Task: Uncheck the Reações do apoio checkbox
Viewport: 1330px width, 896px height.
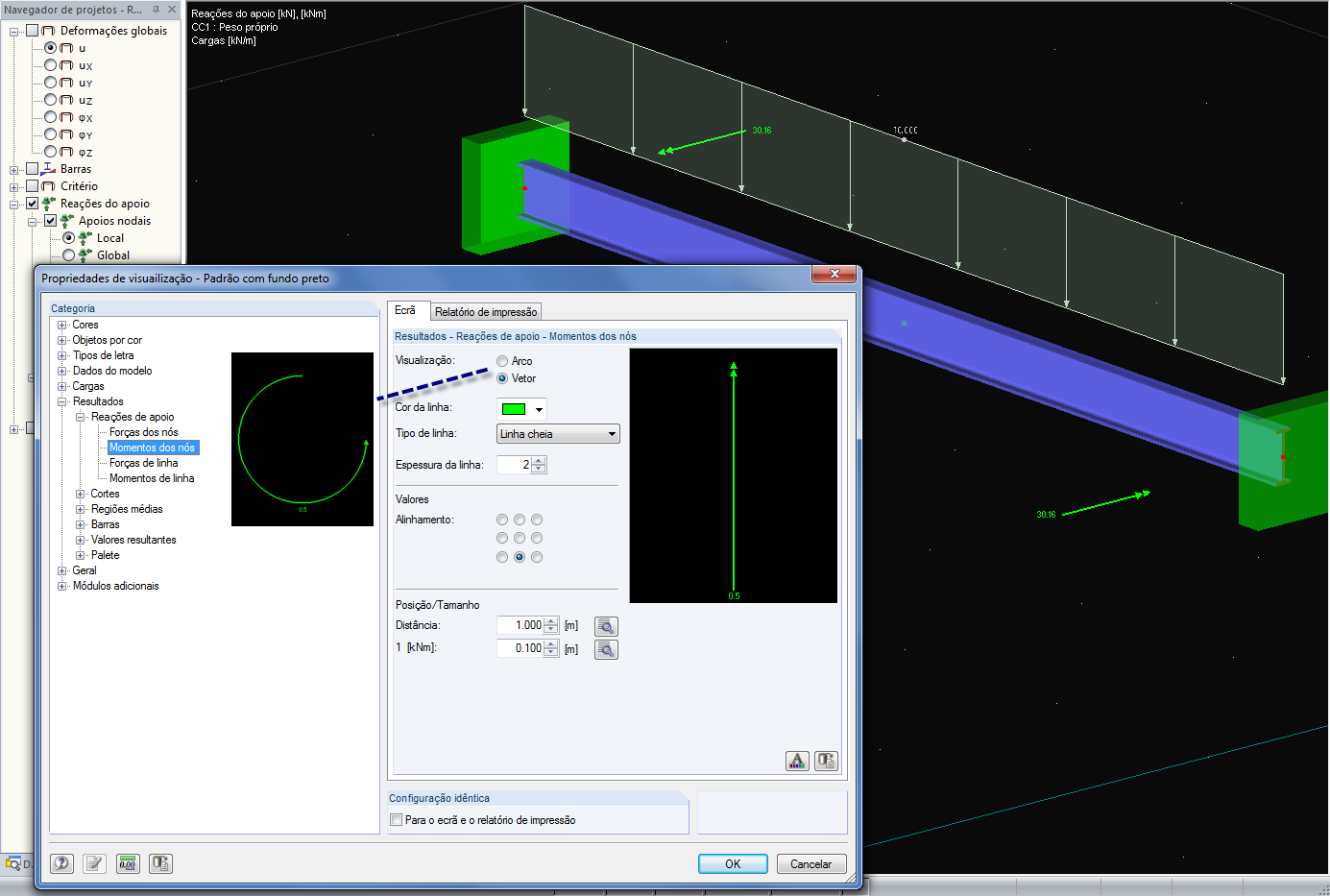Action: (x=32, y=204)
